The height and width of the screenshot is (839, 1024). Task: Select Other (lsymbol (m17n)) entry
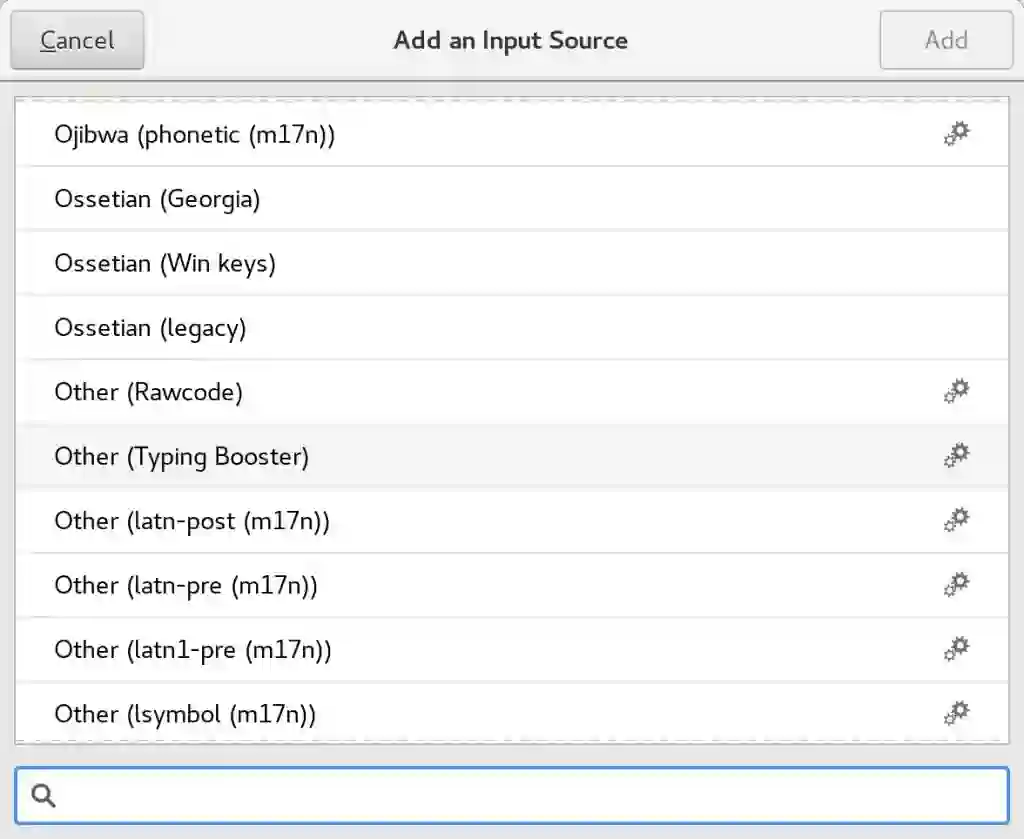(x=185, y=714)
